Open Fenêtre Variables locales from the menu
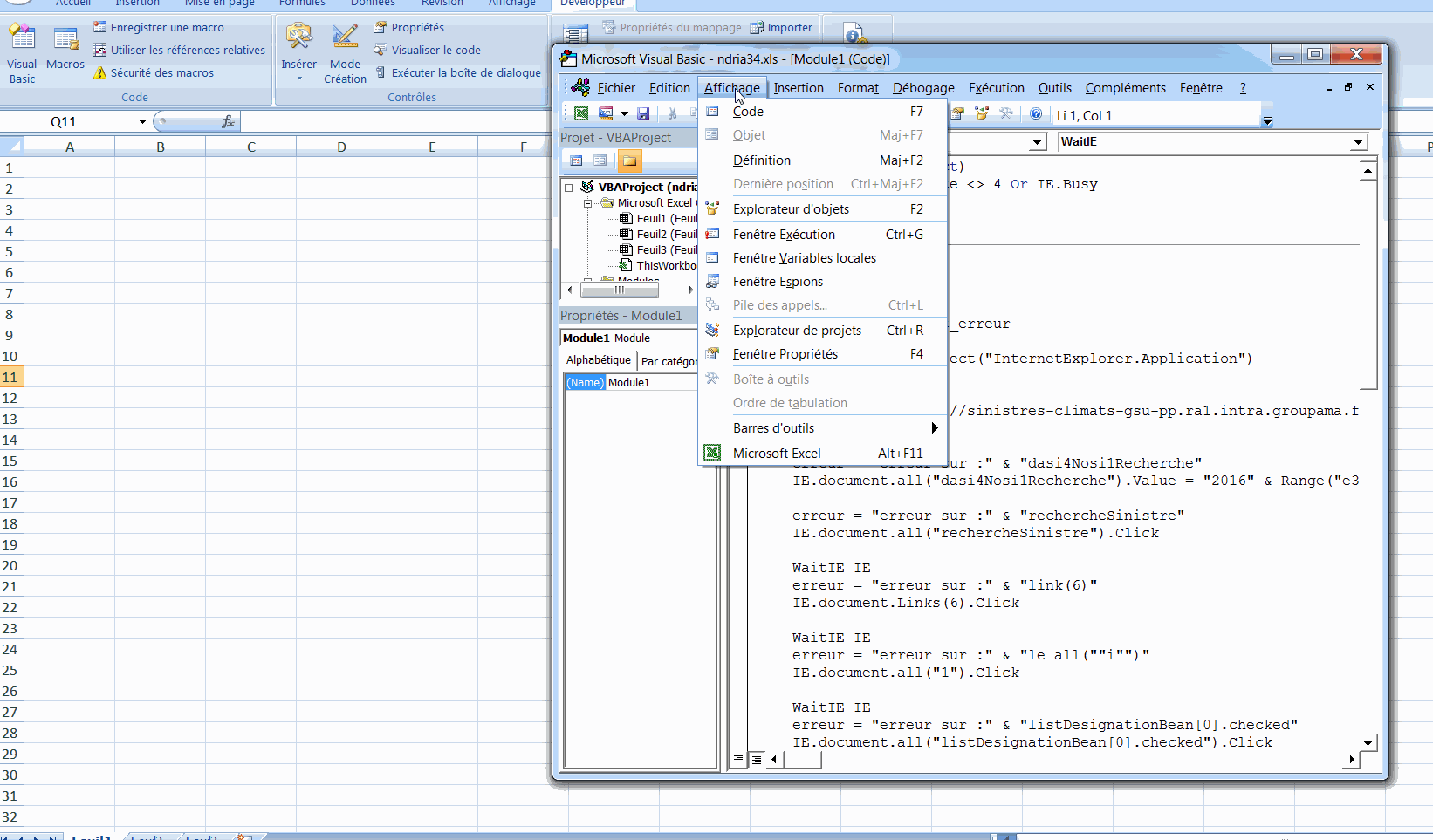This screenshot has height=840, width=1433. (823, 258)
